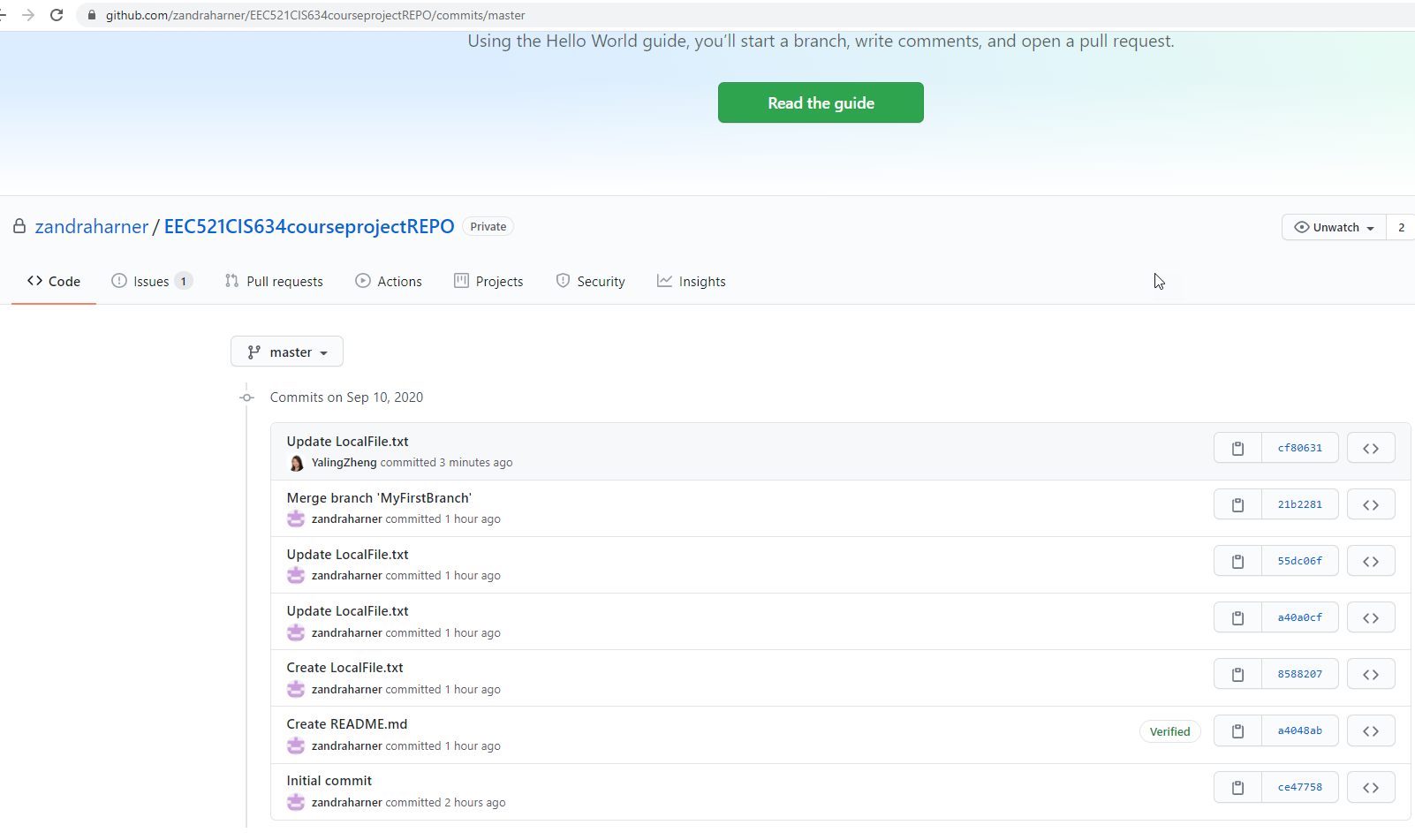Copy full SHA of latest Update LocalFile.txt commit
The image size is (1415, 840).
(1237, 448)
